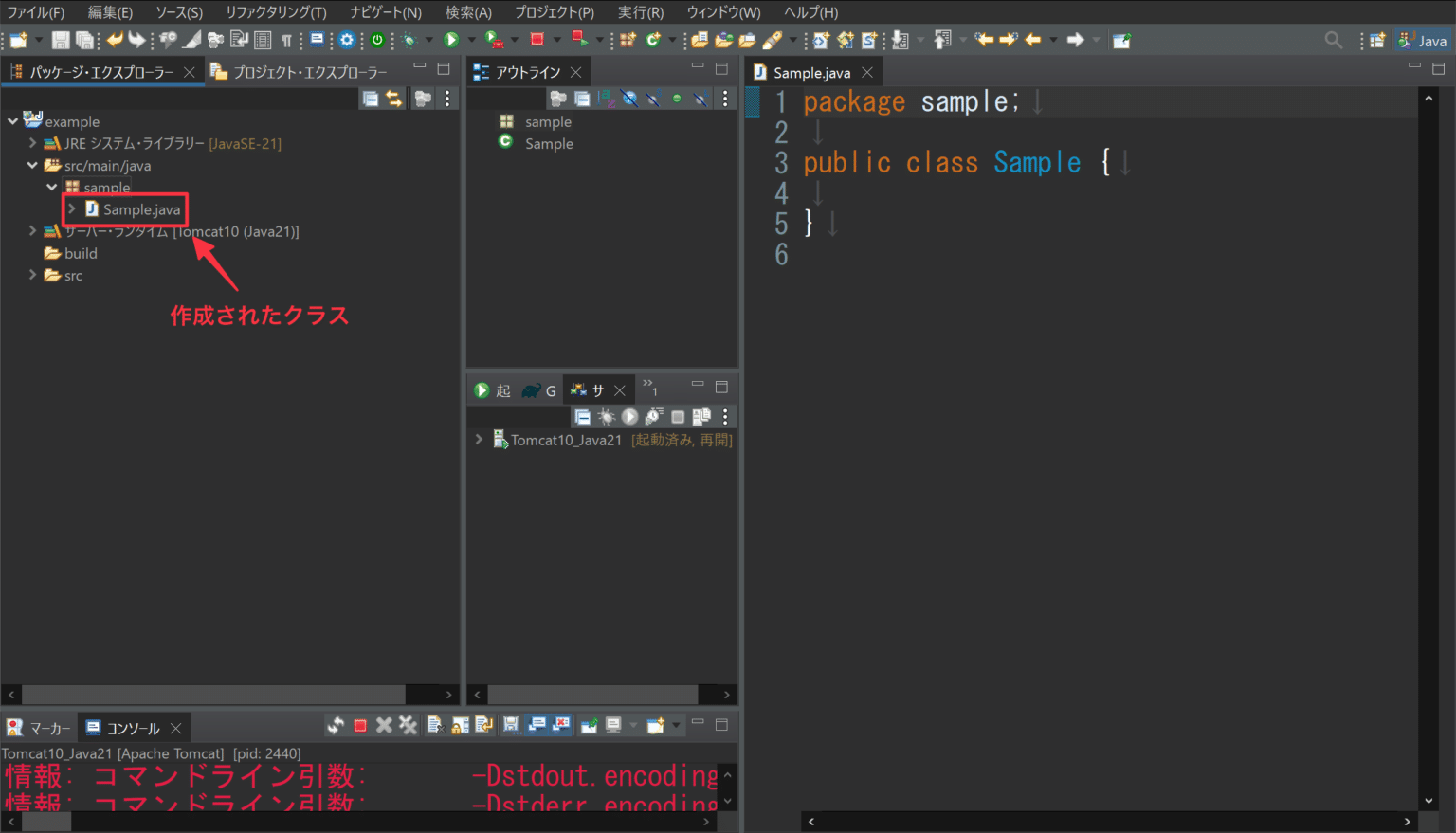The image size is (1456, 833).
Task: Open the リファクタリング(T) menu
Action: click(x=276, y=12)
